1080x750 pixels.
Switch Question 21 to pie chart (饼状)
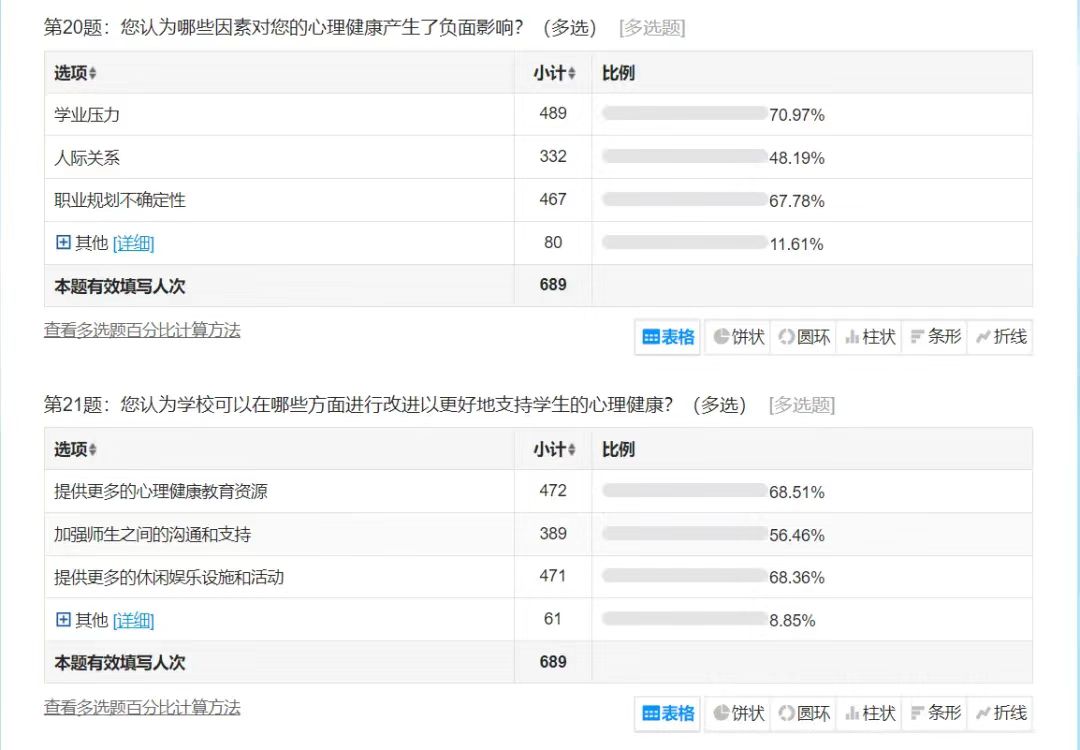tap(738, 713)
